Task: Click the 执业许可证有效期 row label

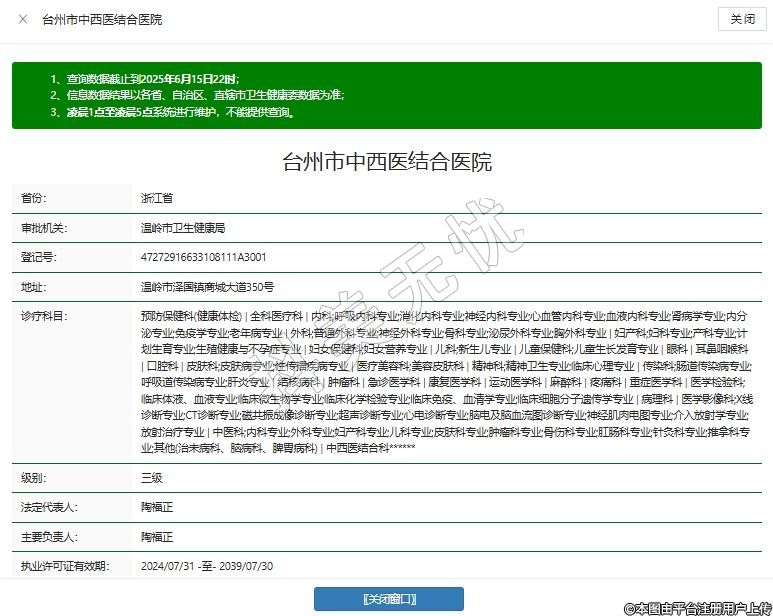Action: (65, 566)
